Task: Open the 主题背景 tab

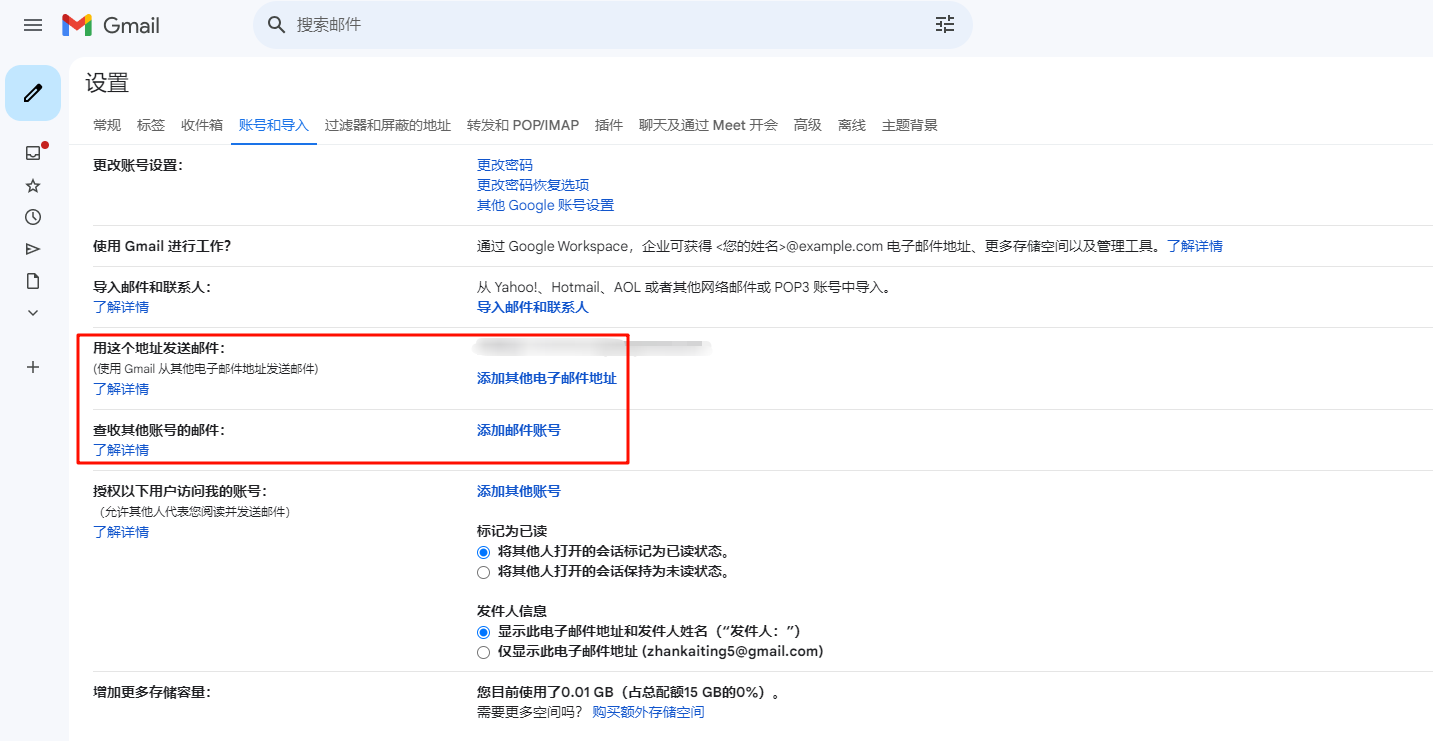Action: [x=910, y=125]
